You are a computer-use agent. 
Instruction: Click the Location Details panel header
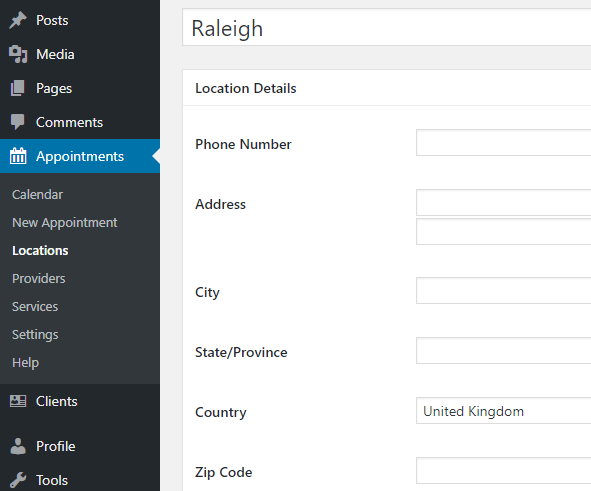(387, 88)
